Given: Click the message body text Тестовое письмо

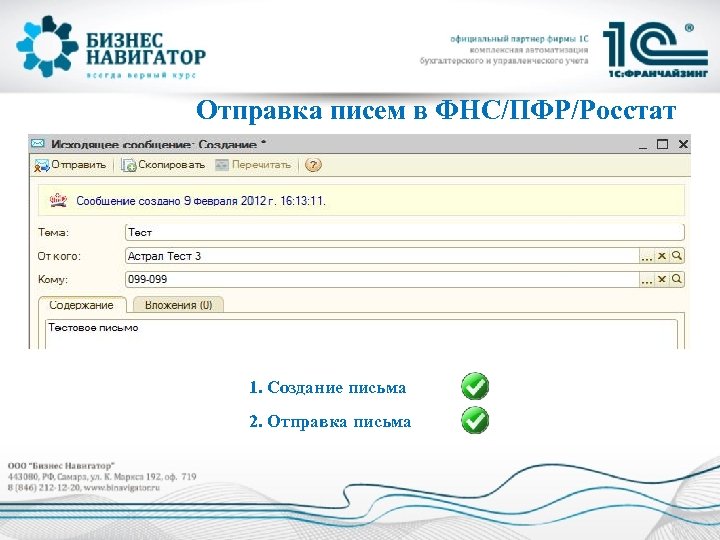Looking at the screenshot, I should click(x=93, y=328).
